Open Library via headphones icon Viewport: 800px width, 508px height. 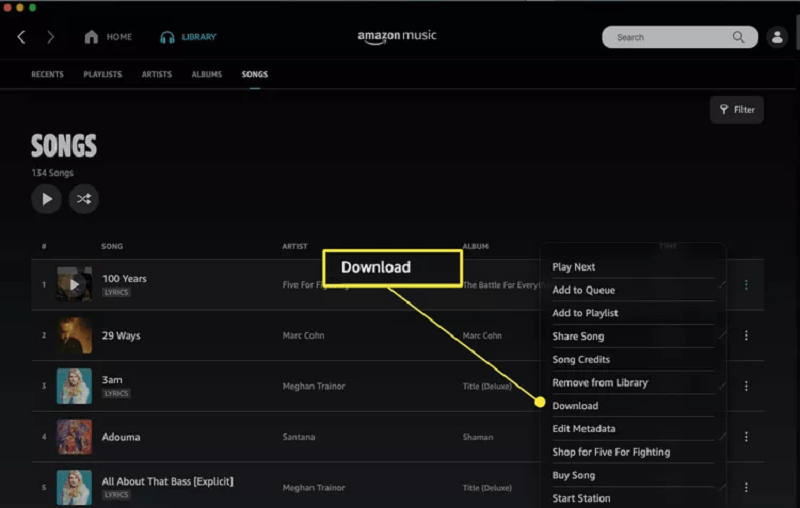pyautogui.click(x=167, y=37)
